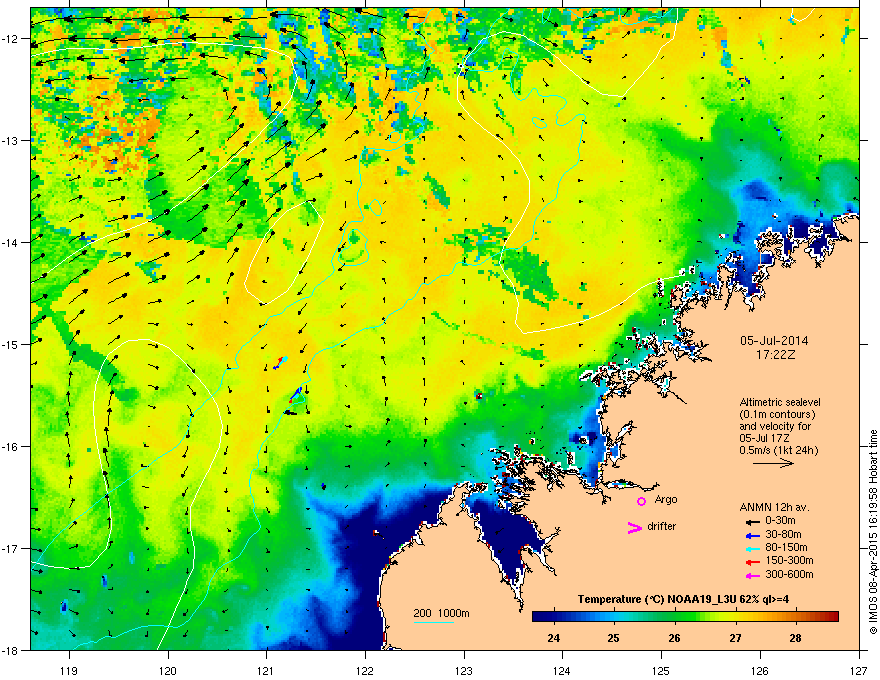Click the 'Argo' legend label

666,500
